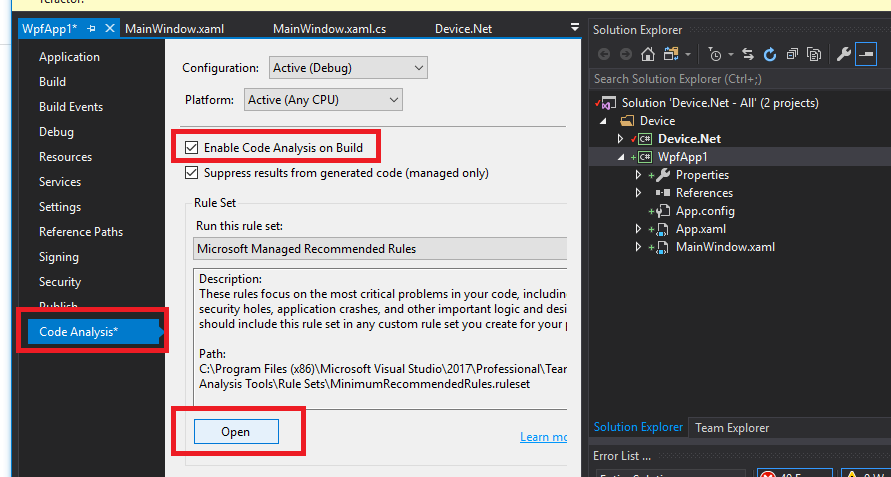891x477 pixels.
Task: Click the Solution 'Device.Net - All' icon
Action: point(608,103)
